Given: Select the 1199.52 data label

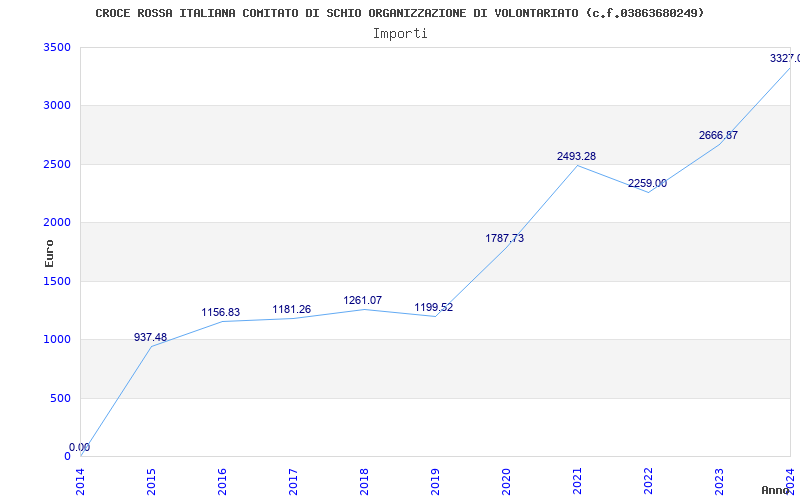Looking at the screenshot, I should (433, 308).
